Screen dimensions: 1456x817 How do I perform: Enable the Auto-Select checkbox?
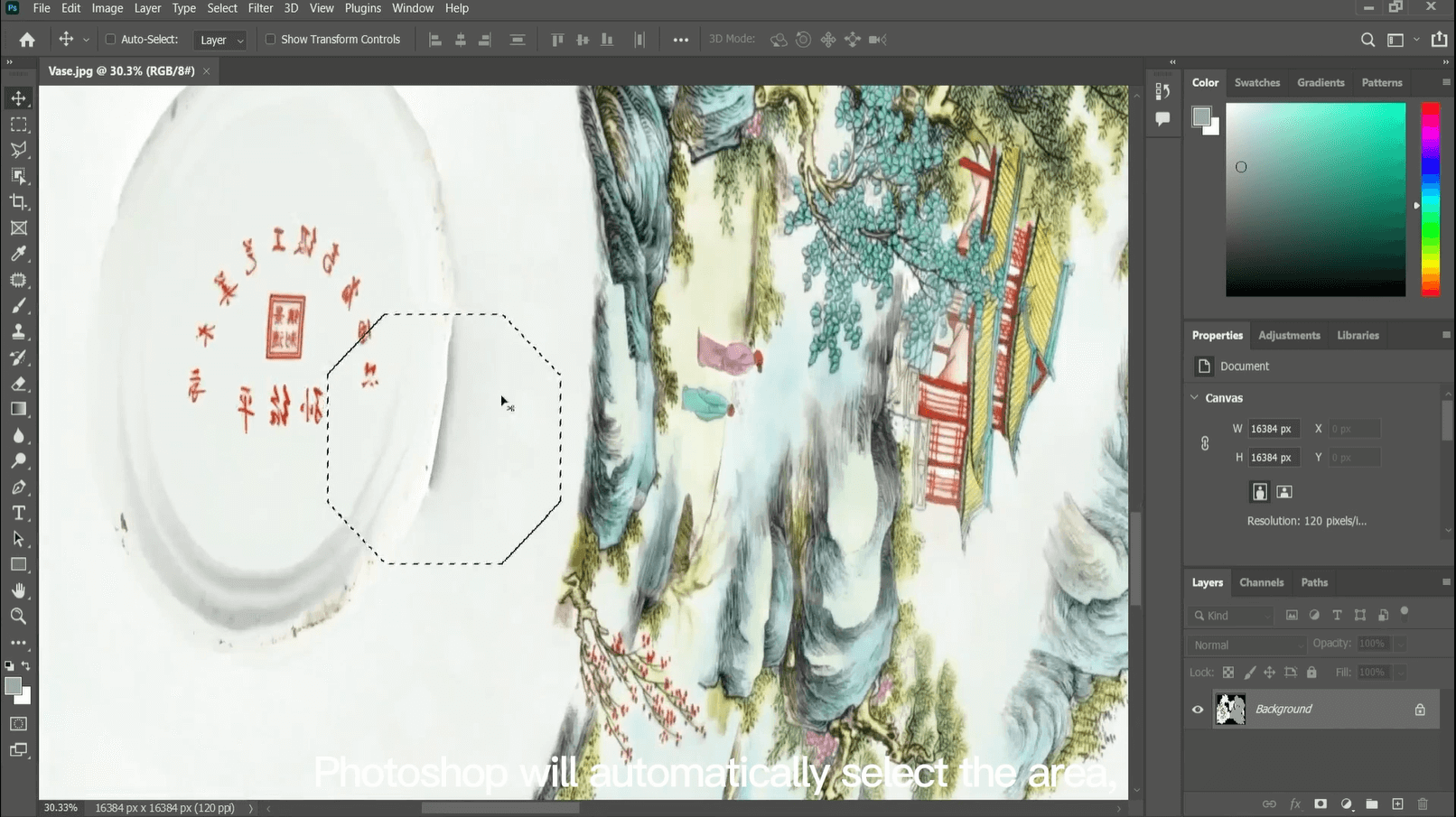click(x=110, y=40)
